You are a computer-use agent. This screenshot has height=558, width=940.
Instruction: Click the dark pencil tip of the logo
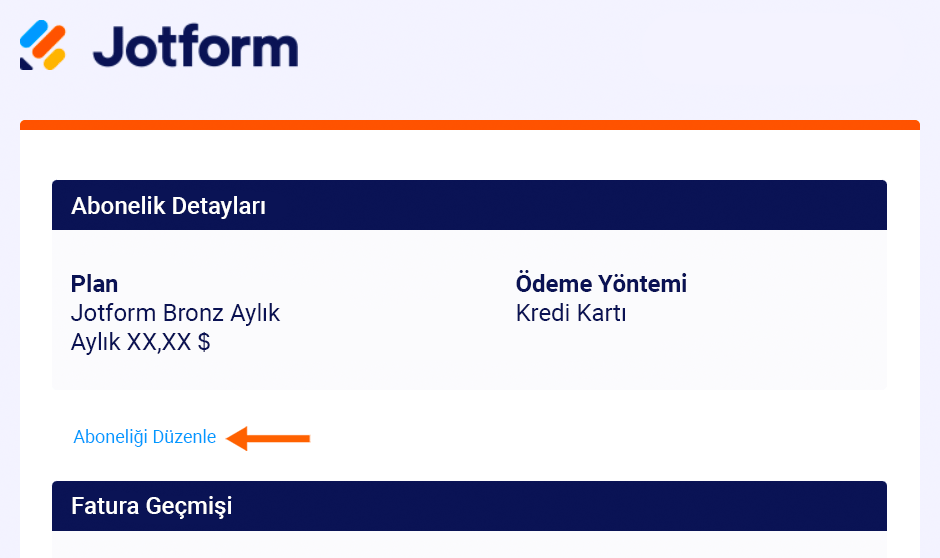27,62
